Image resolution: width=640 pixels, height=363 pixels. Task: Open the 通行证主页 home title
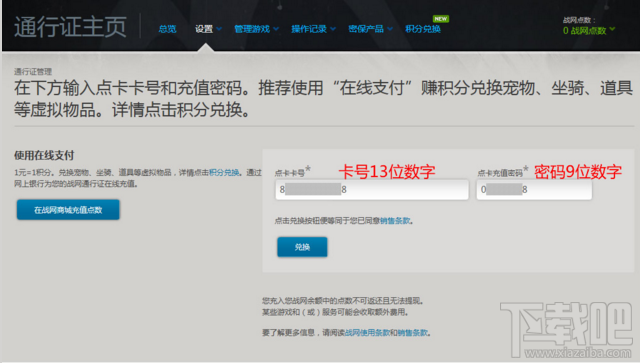coord(70,27)
